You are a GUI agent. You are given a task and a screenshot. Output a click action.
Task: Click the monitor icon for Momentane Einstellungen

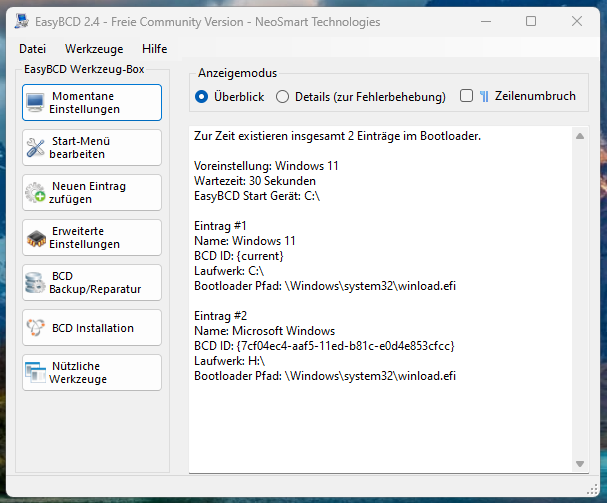[x=35, y=103]
